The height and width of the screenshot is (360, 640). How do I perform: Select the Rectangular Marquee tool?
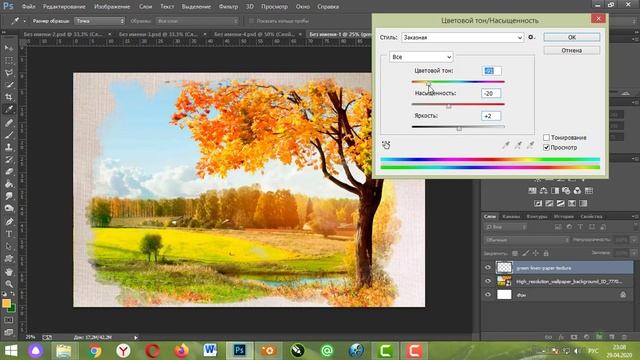pos(9,60)
